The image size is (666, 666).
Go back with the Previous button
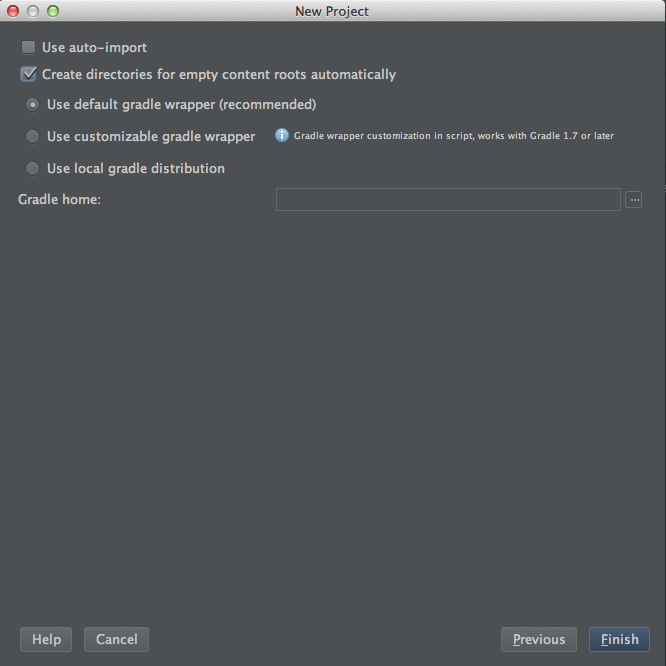[539, 639]
